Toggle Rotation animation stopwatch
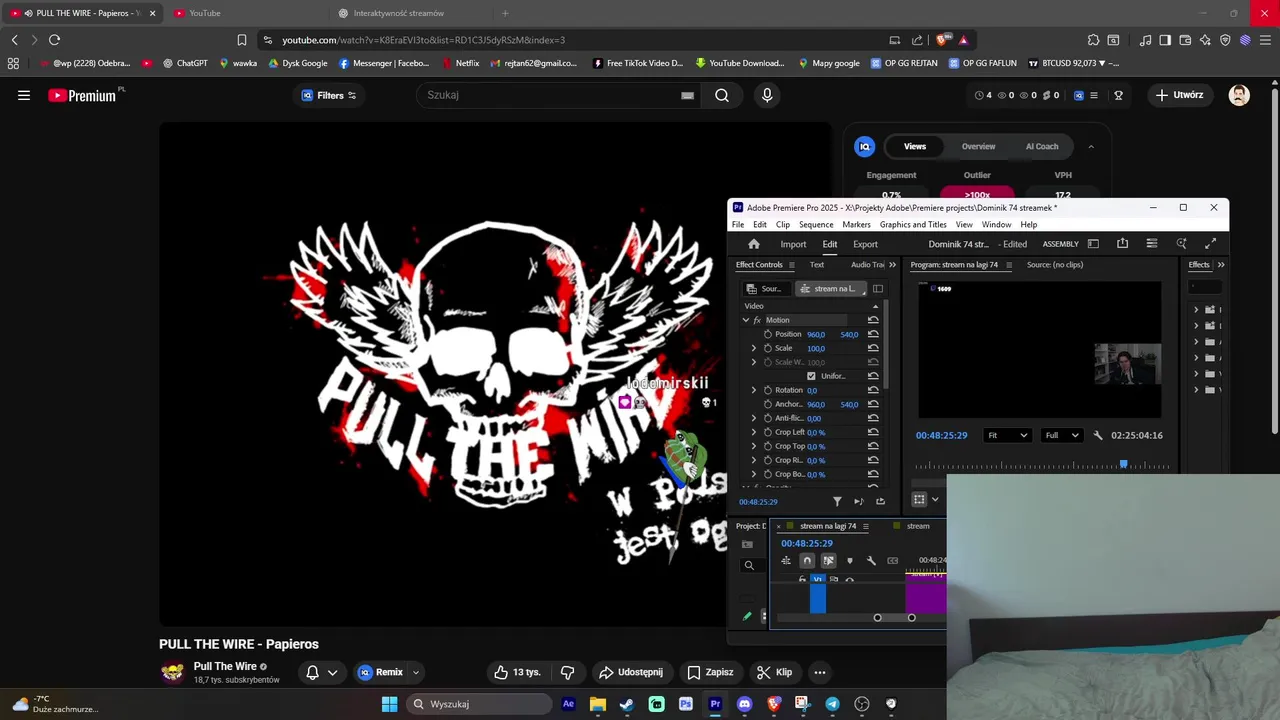The width and height of the screenshot is (1280, 720). click(x=768, y=390)
